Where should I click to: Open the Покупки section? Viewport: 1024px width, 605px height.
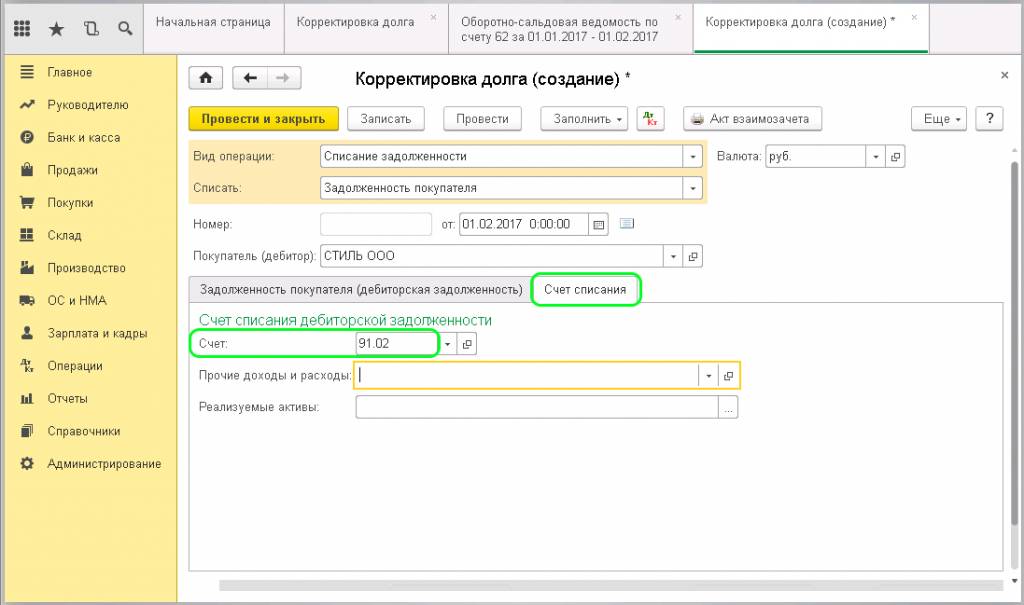tap(70, 203)
